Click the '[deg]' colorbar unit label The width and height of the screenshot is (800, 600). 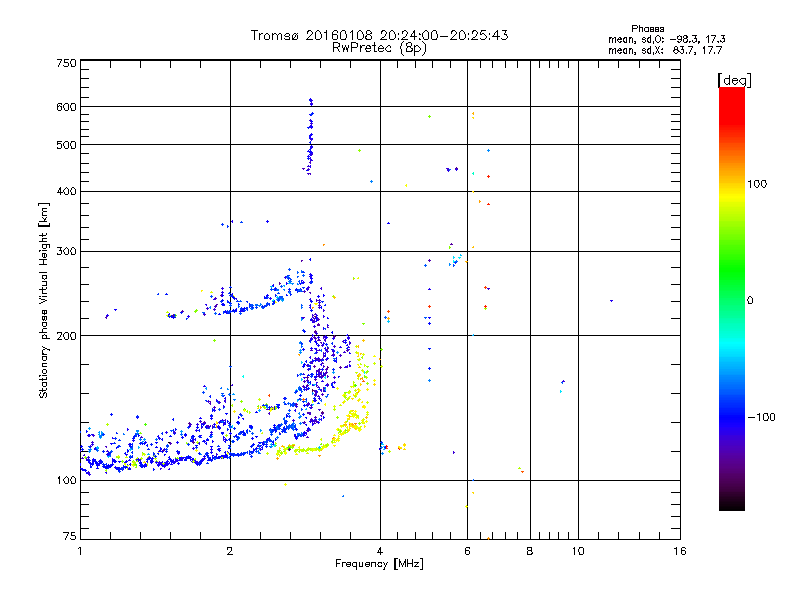(734, 80)
